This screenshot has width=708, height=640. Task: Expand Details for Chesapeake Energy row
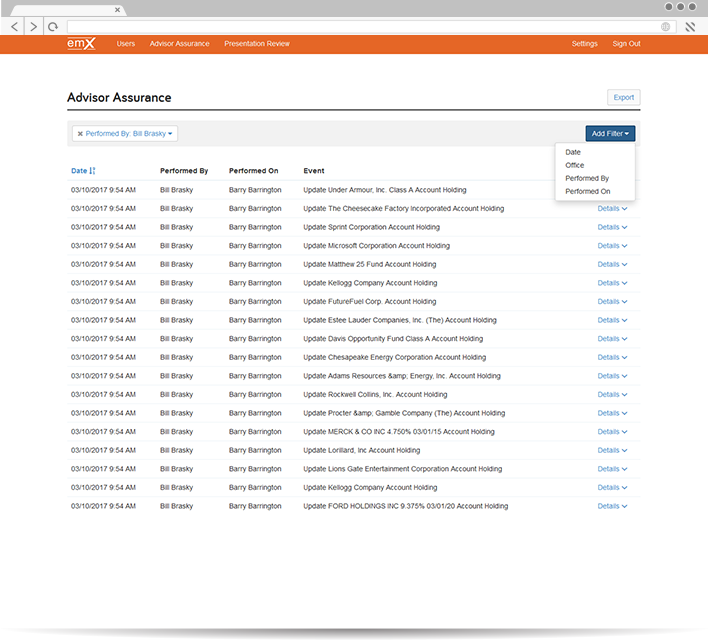coord(612,357)
